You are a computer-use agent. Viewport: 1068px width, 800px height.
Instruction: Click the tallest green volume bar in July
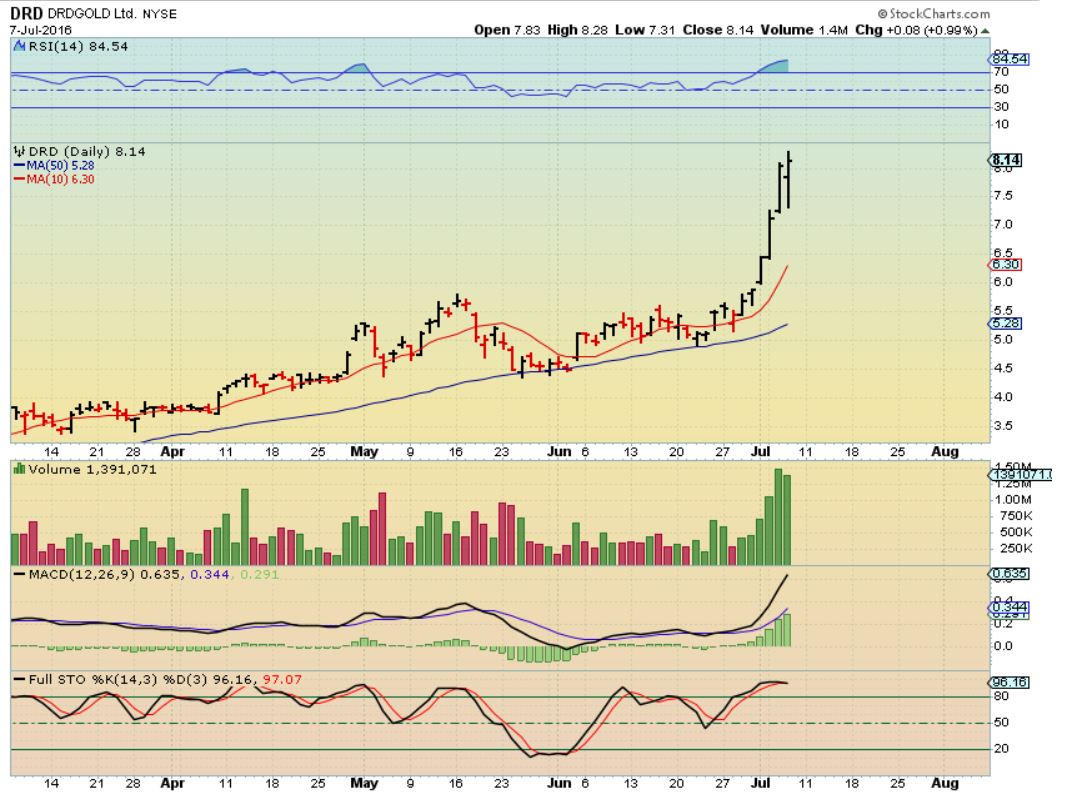point(779,517)
